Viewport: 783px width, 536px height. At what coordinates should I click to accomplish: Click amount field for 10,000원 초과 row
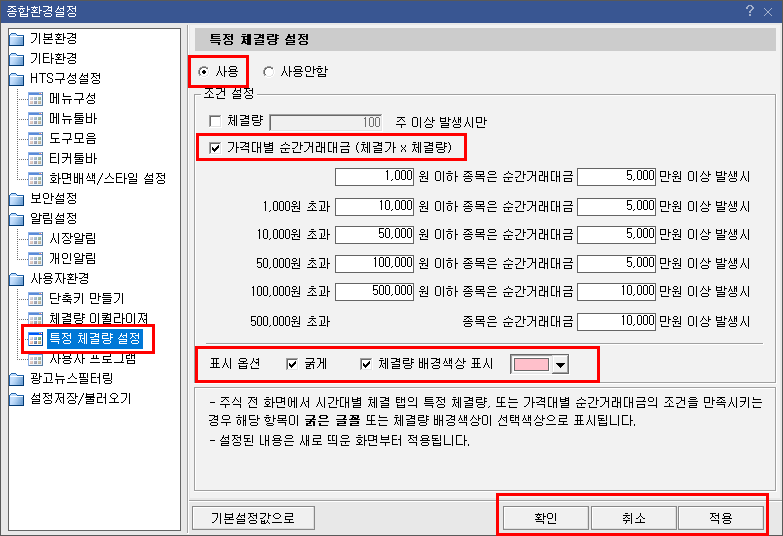click(x=616, y=234)
